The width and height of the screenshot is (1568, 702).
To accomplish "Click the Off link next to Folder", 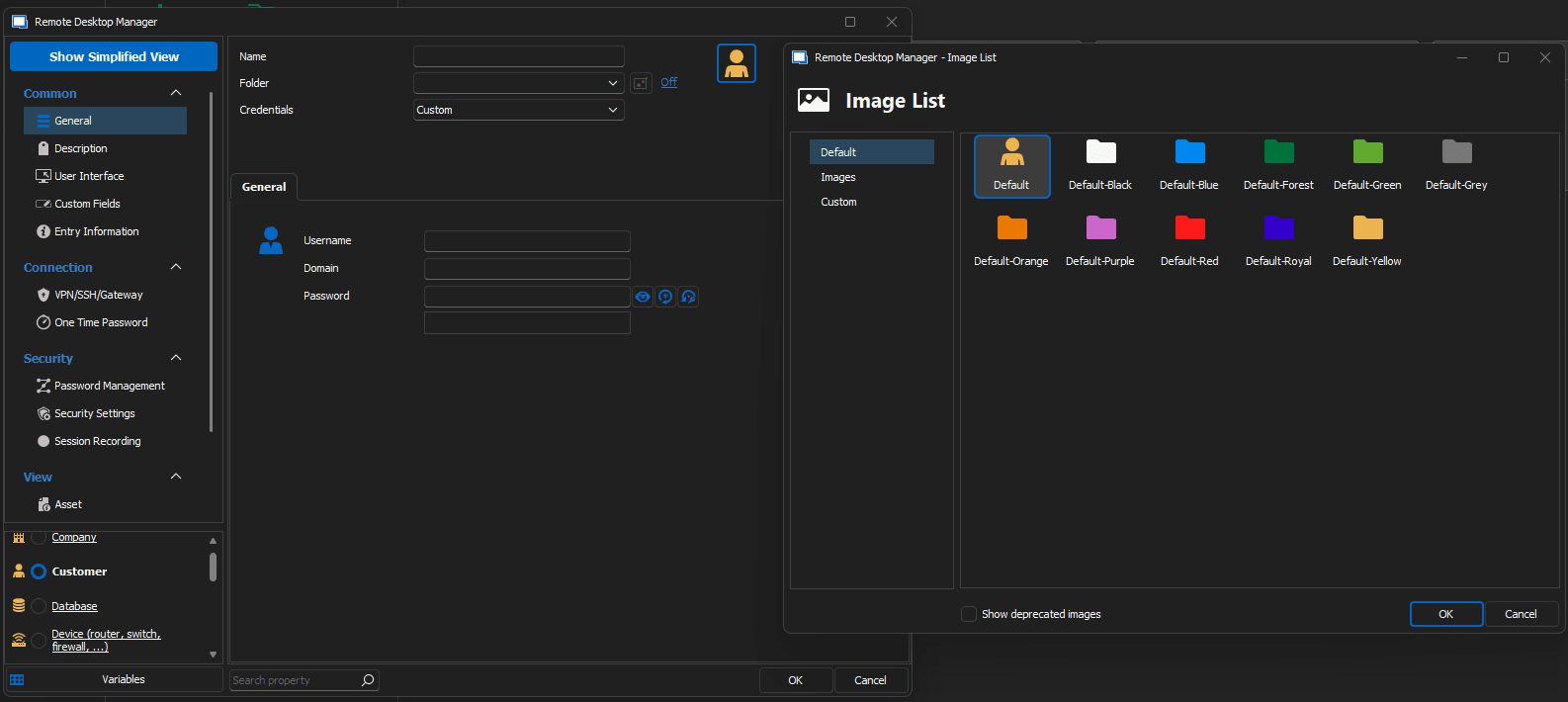I will pyautogui.click(x=669, y=82).
